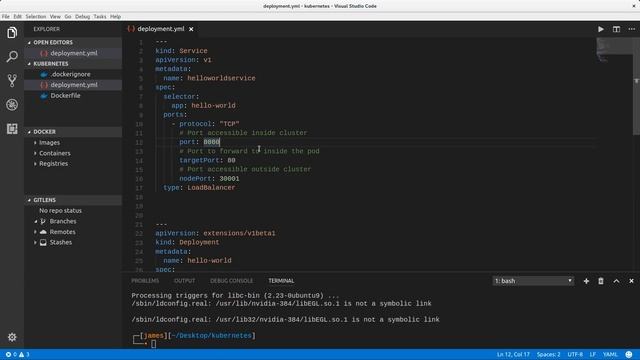Screen dimensions: 640x360
Task: Switch to the Debug Console tab
Action: coord(231,281)
